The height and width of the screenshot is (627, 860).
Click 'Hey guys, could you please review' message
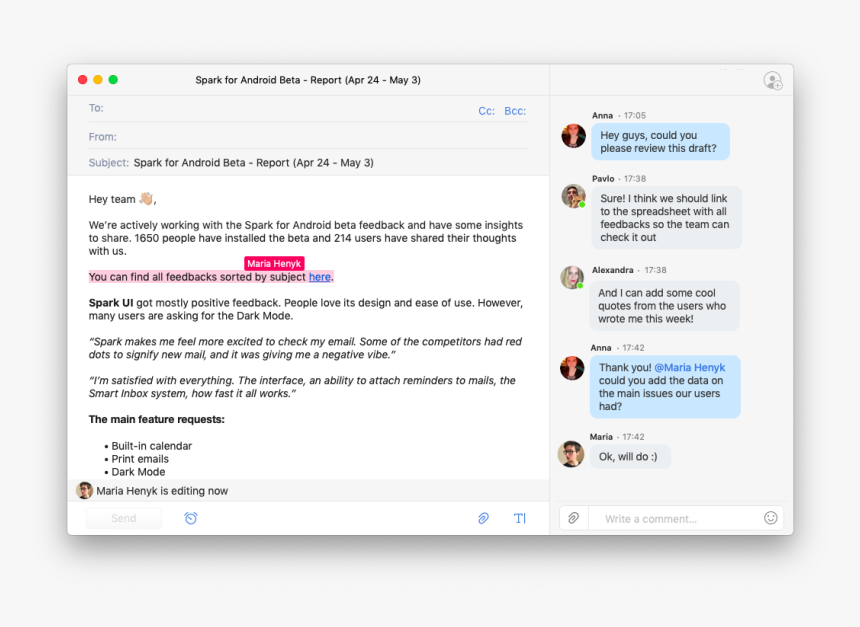click(660, 142)
